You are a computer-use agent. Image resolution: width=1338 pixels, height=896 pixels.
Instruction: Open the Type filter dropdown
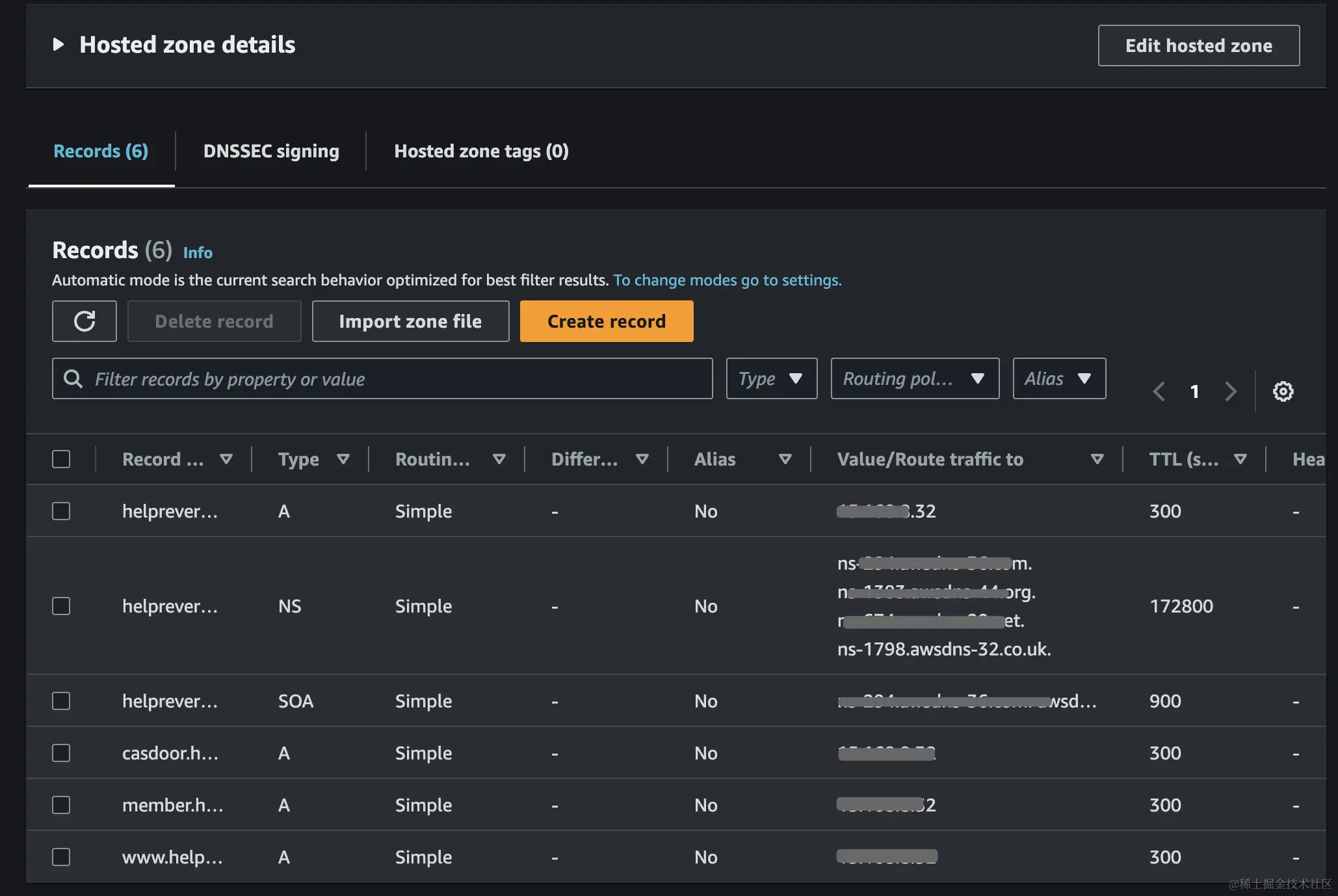click(x=771, y=378)
